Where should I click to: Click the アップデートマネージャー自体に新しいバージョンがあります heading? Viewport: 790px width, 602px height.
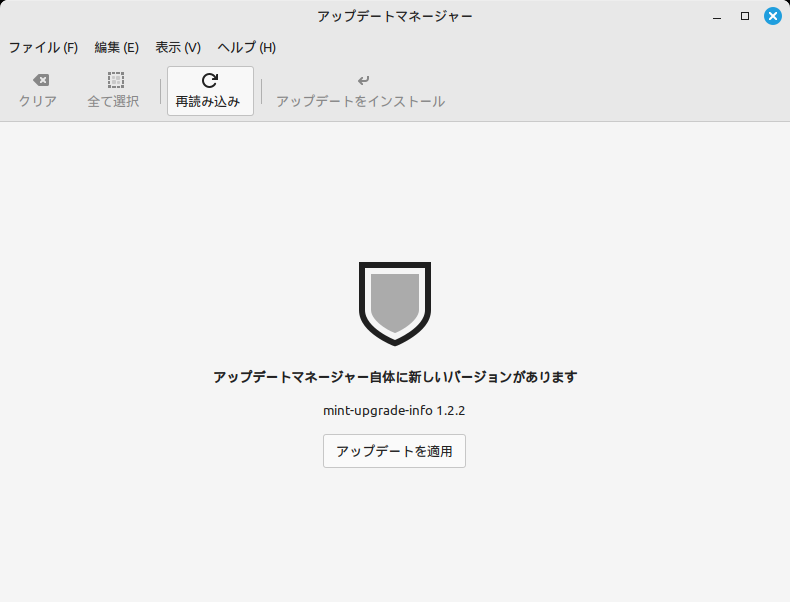click(x=395, y=377)
